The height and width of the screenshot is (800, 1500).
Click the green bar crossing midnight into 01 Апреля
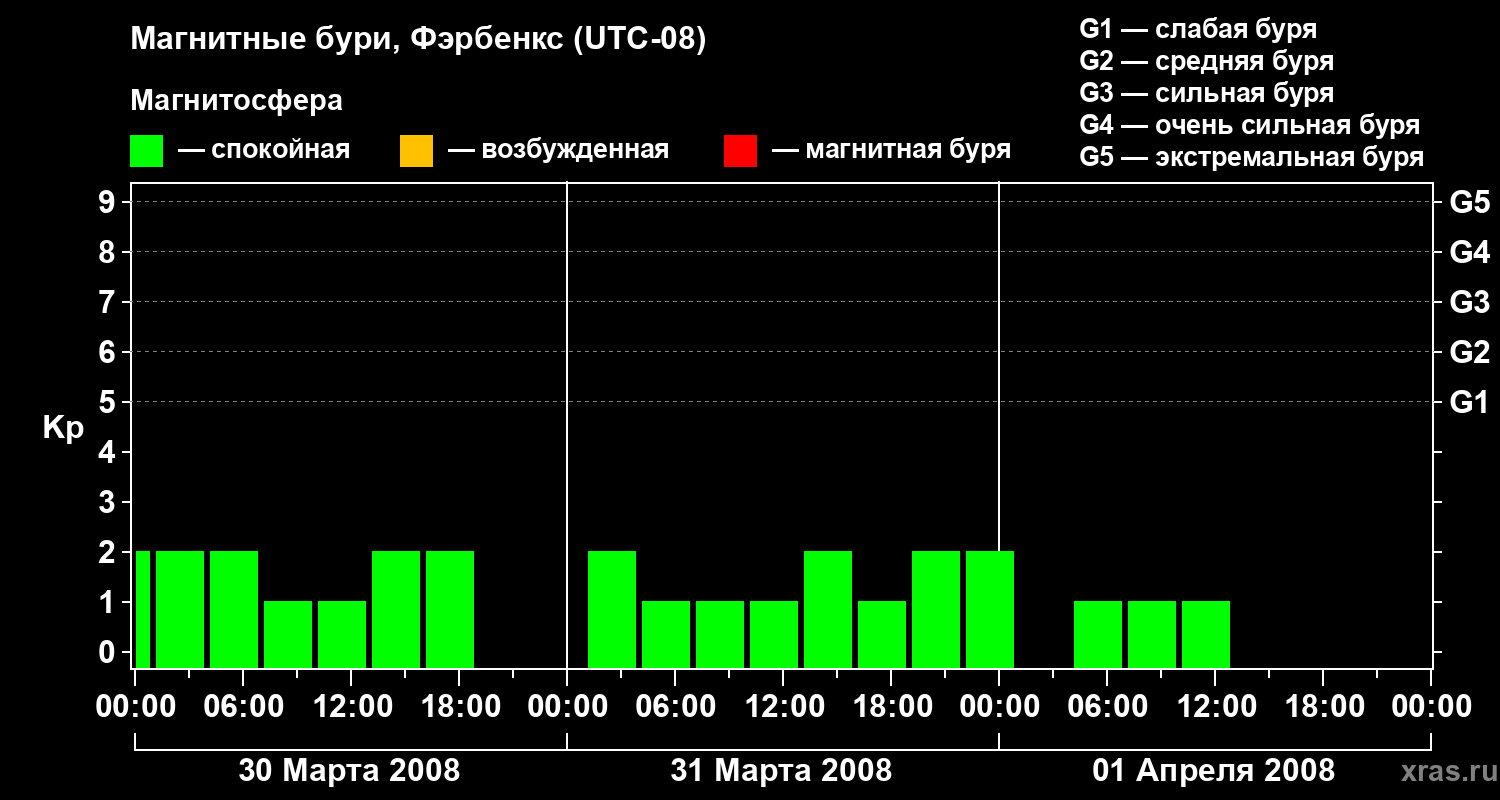(x=990, y=609)
